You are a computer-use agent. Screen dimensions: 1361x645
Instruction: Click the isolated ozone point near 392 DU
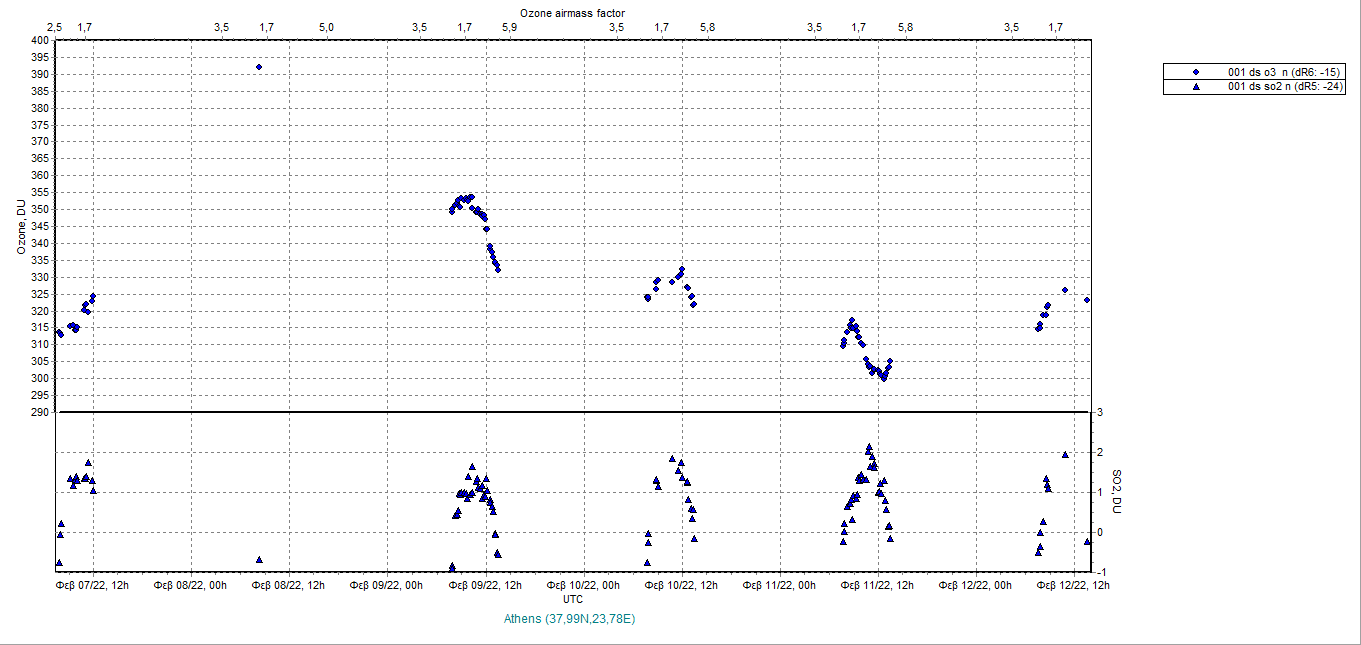click(x=259, y=67)
